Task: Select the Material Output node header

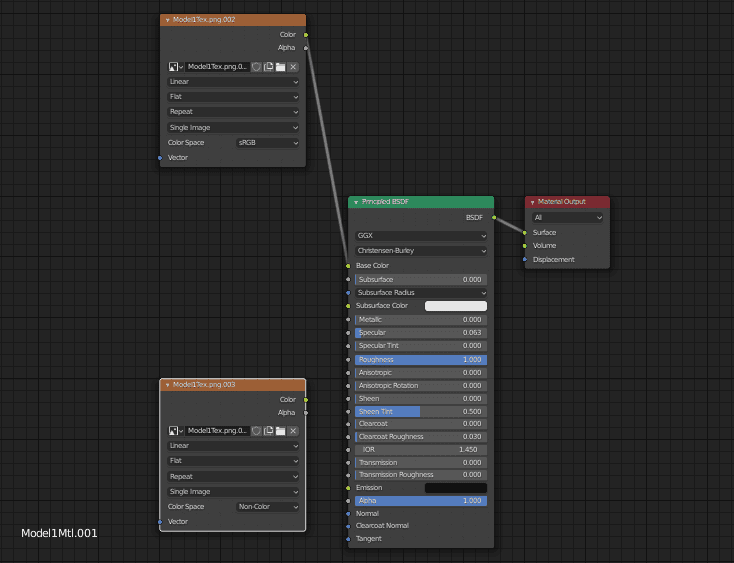Action: [x=567, y=202]
